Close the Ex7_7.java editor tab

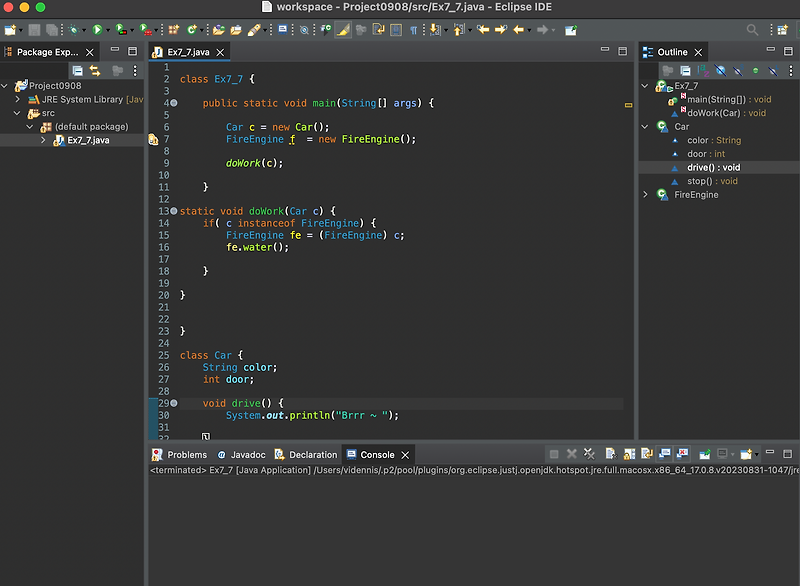click(220, 52)
